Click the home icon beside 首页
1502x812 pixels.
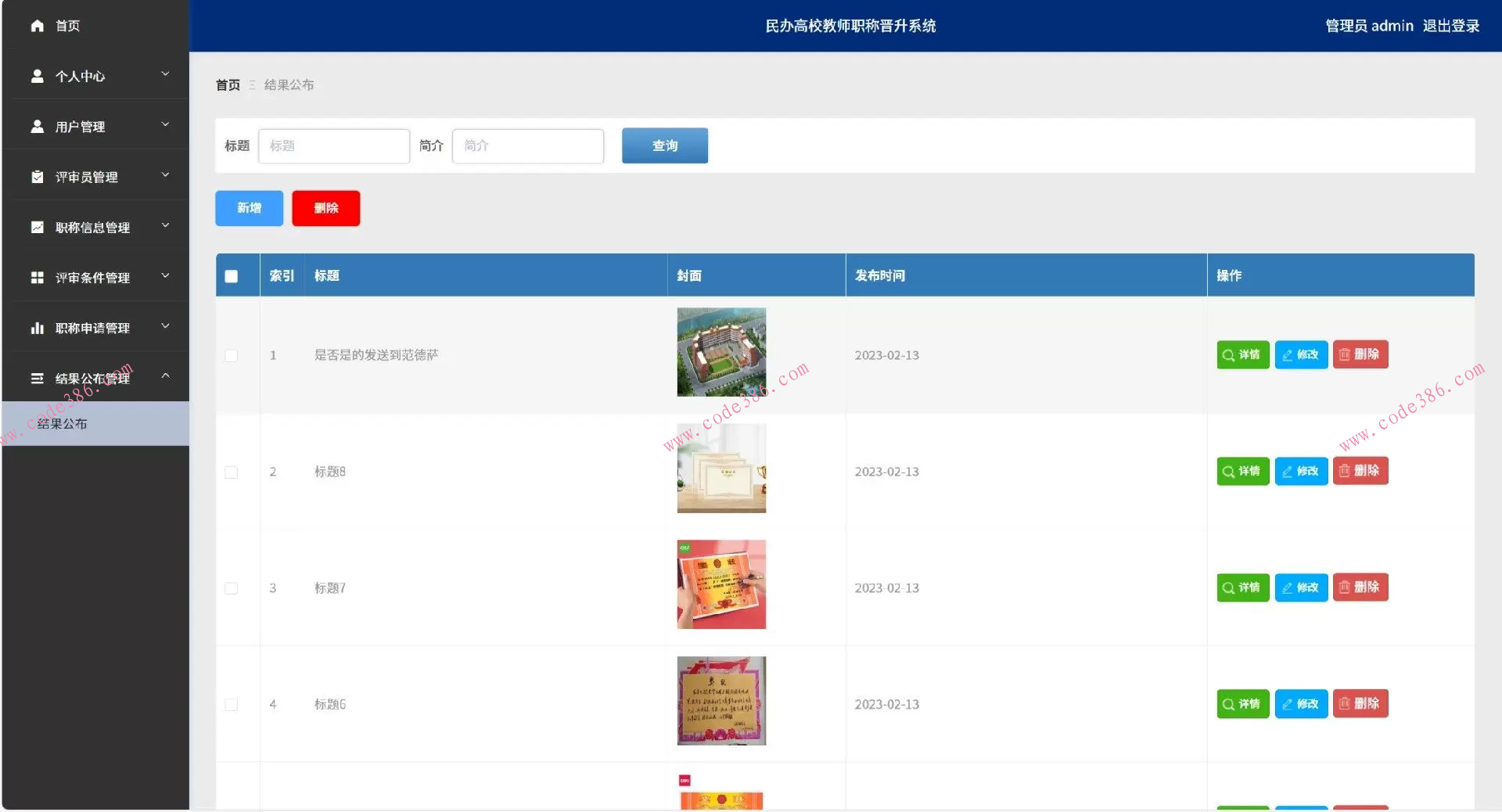(37, 26)
